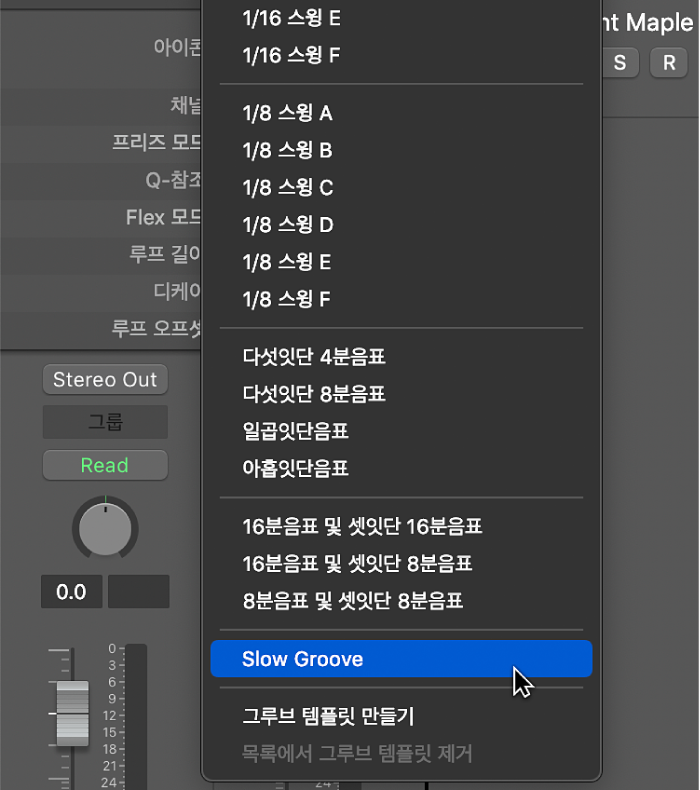Select 16분음표 및 셋잇단 8분음표
Screen dimensions: 700x790
401,564
